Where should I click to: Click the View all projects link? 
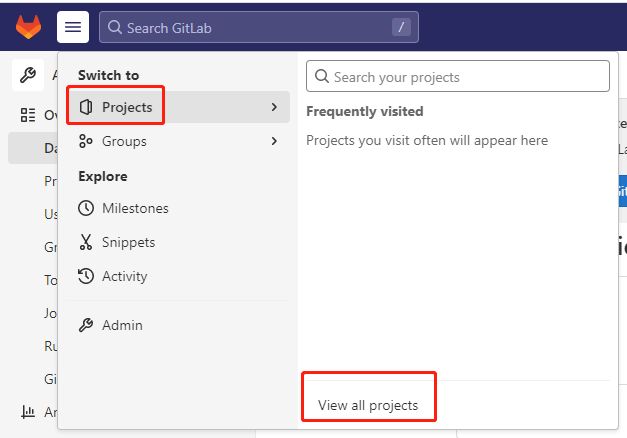(368, 405)
